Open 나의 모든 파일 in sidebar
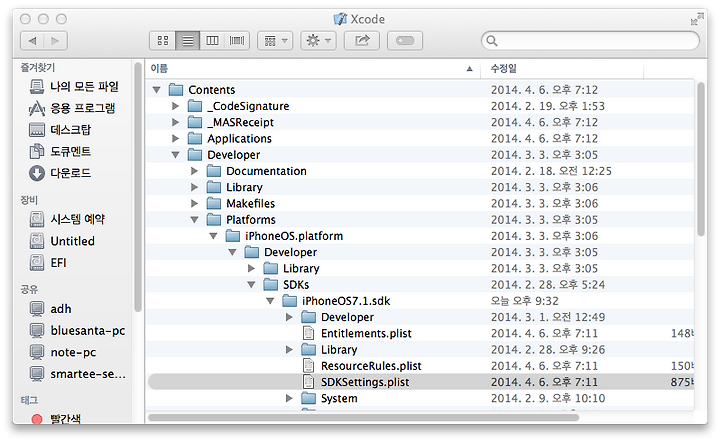Screen dimensions: 720x442 click(x=74, y=86)
